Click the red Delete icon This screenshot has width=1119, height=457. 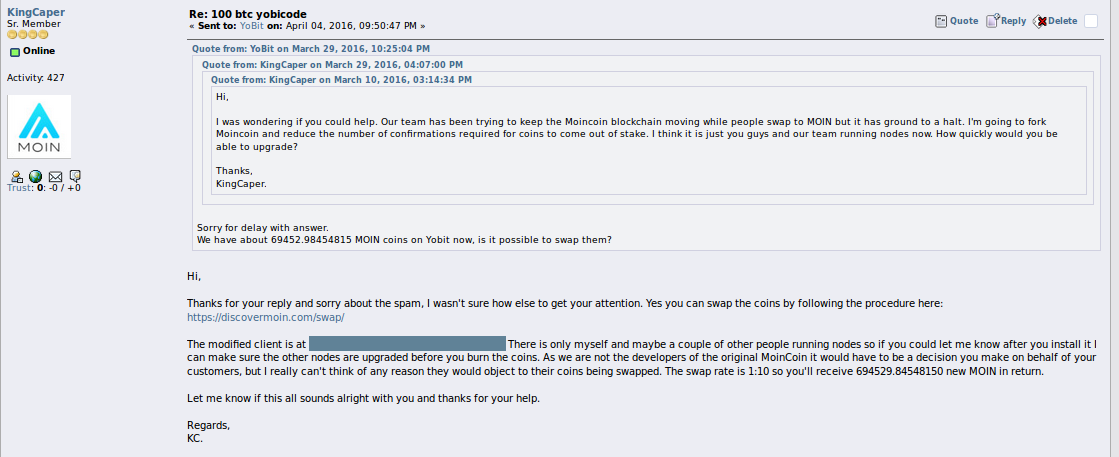point(1040,21)
